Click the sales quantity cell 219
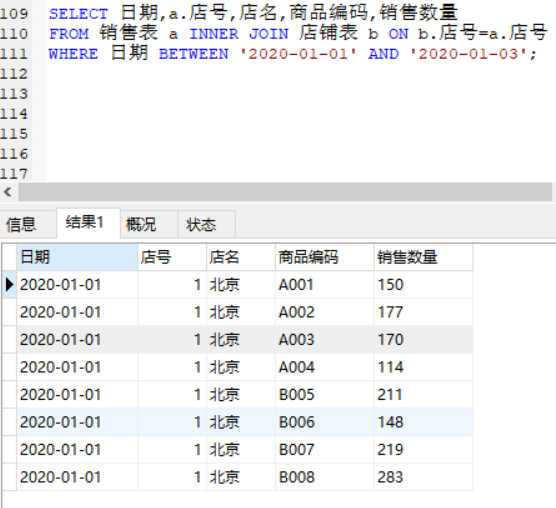This screenshot has height=508, width=556. 423,450
